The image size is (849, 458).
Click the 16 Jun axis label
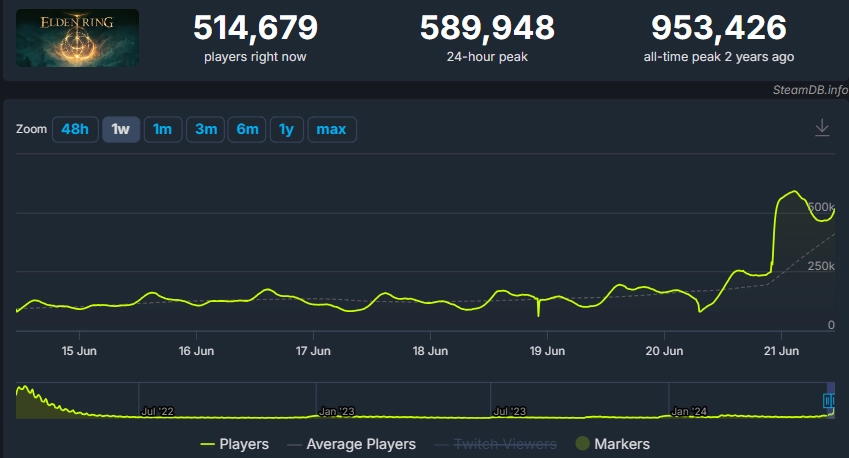click(196, 351)
